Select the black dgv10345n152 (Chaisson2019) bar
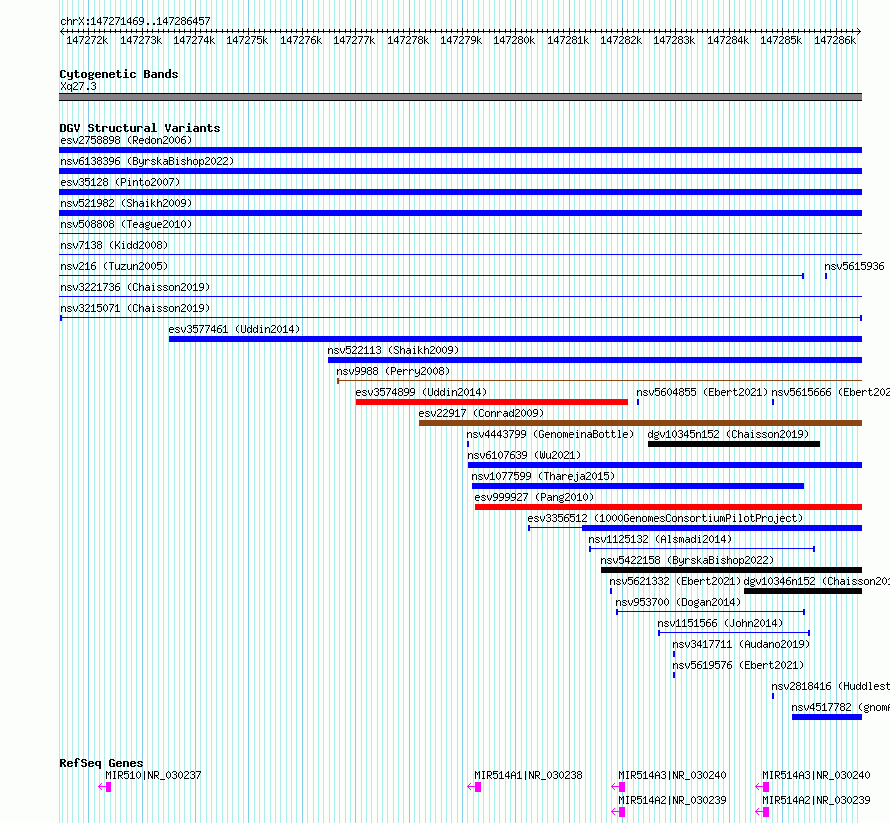 click(734, 444)
